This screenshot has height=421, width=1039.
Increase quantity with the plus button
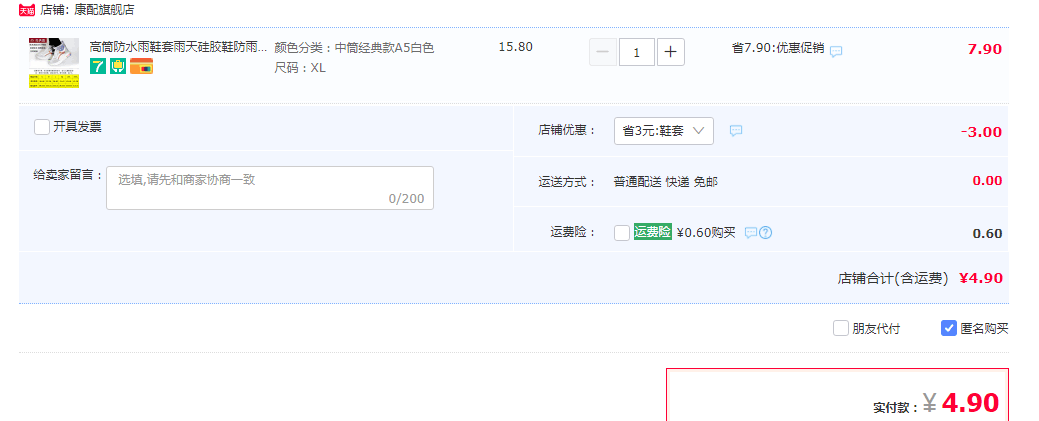coord(671,52)
